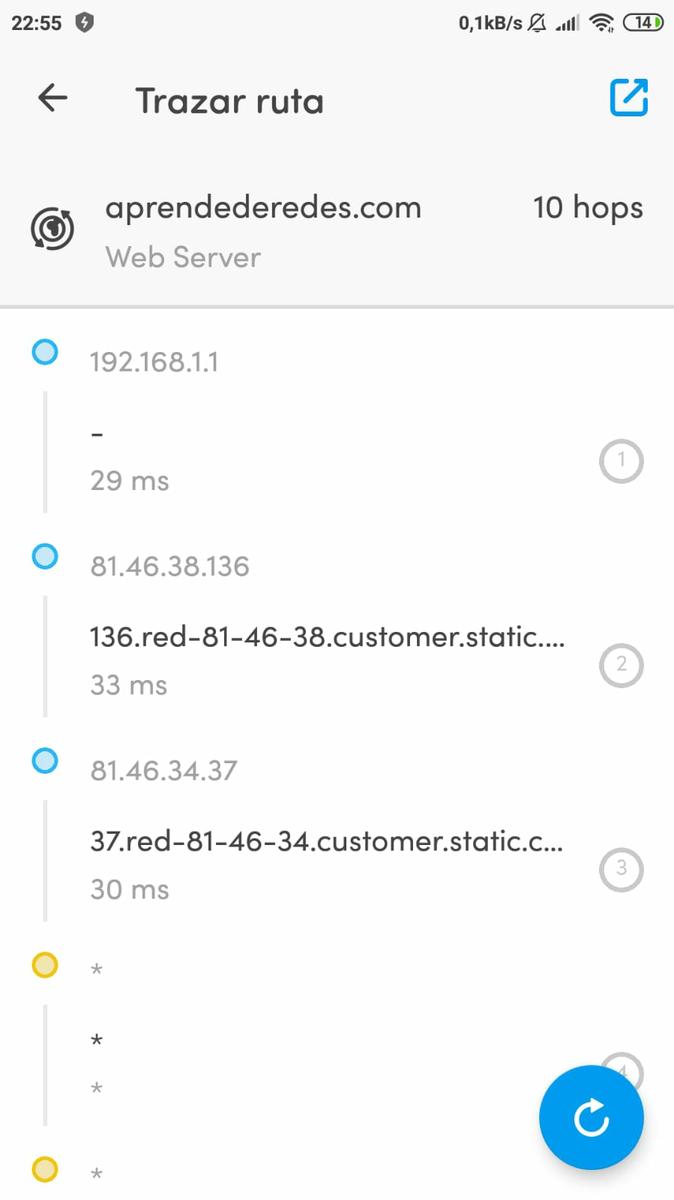Select the globe traceroute icon next to aprendederedes.com
The width and height of the screenshot is (674, 1200).
pos(50,228)
